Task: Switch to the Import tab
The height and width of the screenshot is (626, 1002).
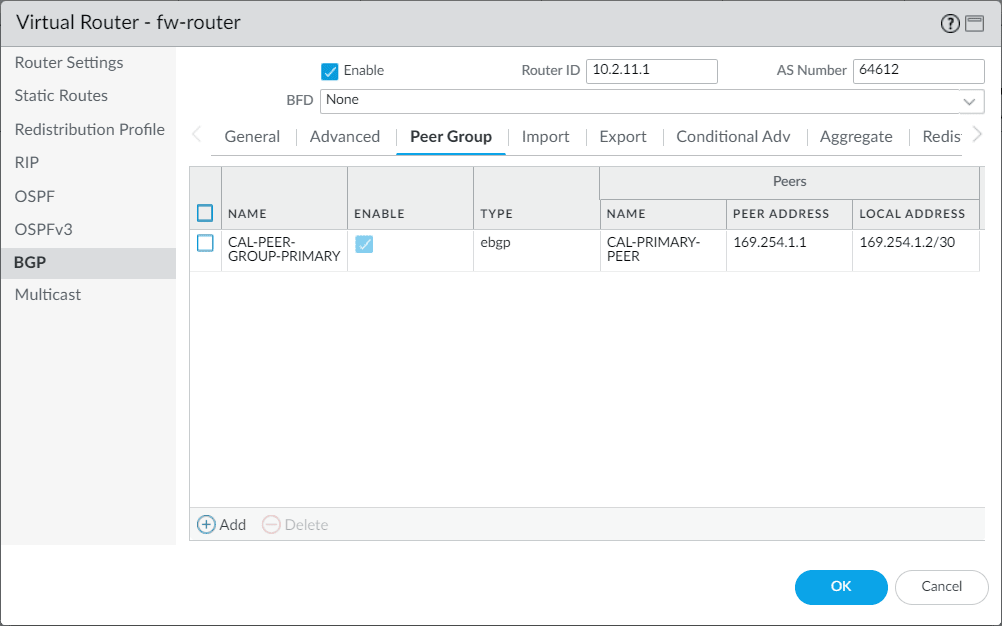Action: point(546,136)
